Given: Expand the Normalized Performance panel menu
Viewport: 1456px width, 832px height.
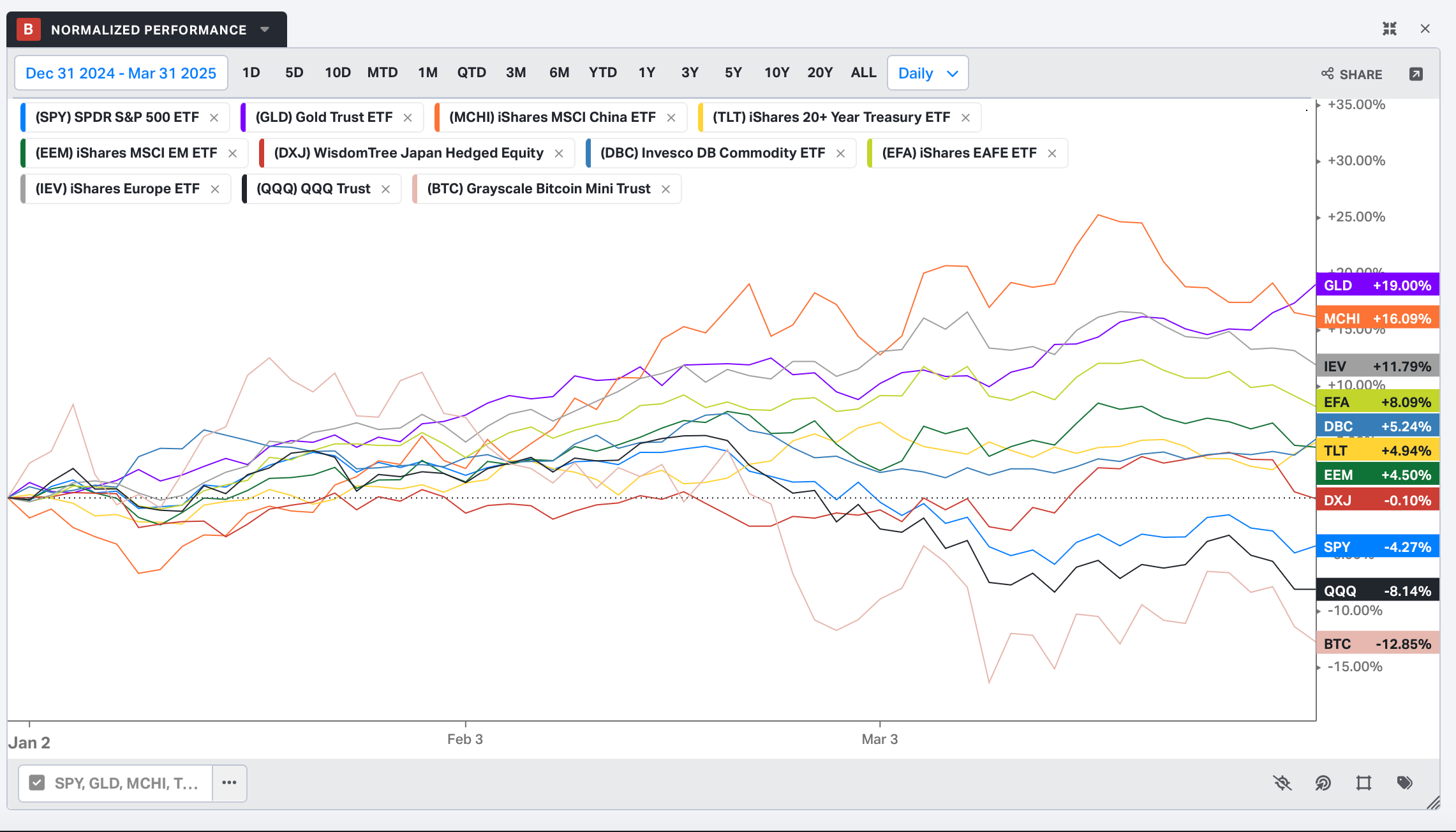Looking at the screenshot, I should [265, 29].
